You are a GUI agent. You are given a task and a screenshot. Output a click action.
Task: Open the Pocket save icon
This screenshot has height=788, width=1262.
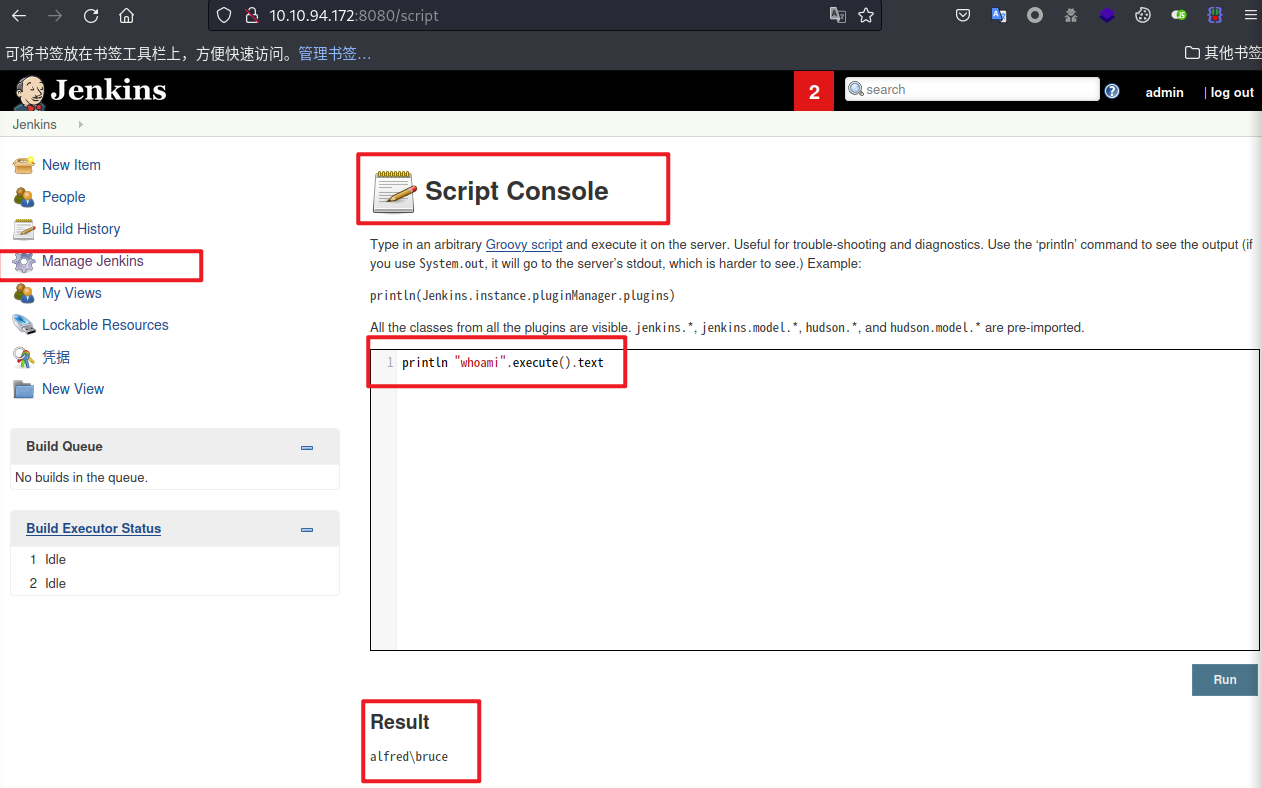pyautogui.click(x=963, y=15)
